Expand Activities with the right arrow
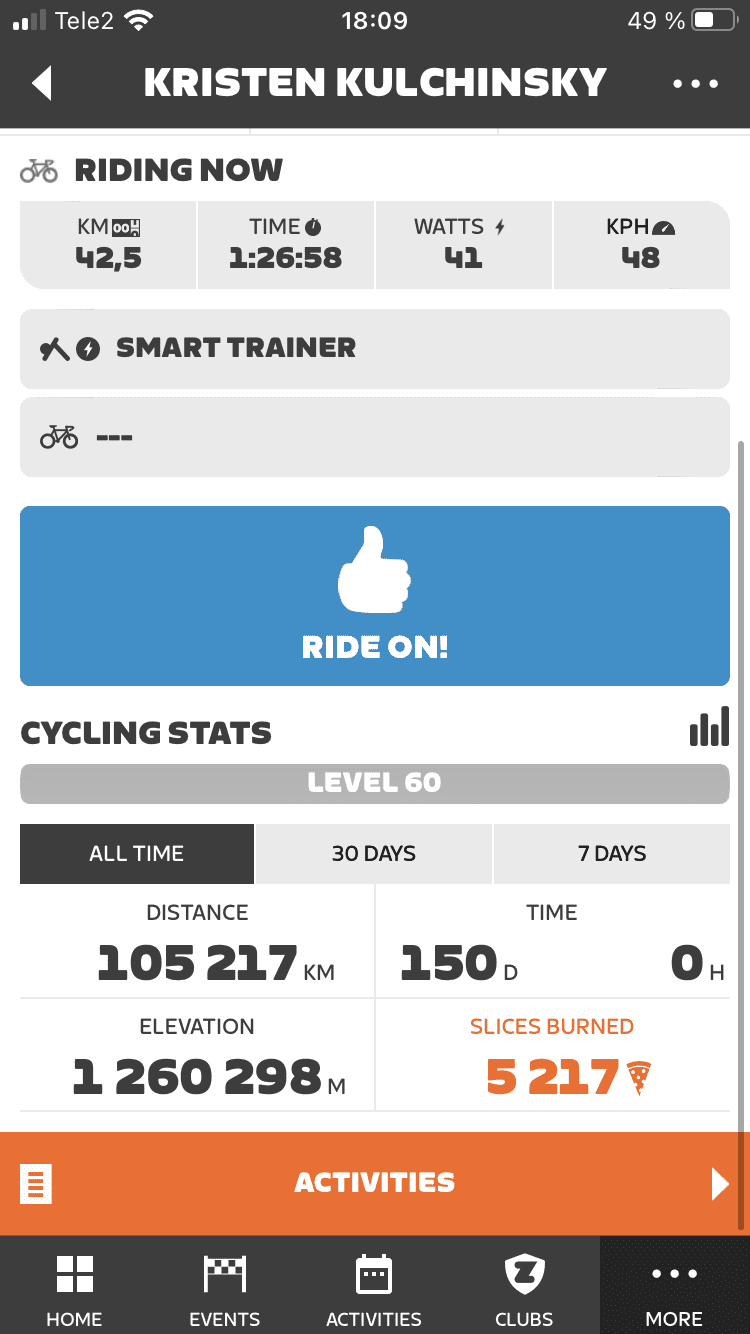Viewport: 750px width, 1334px height. click(x=719, y=1184)
